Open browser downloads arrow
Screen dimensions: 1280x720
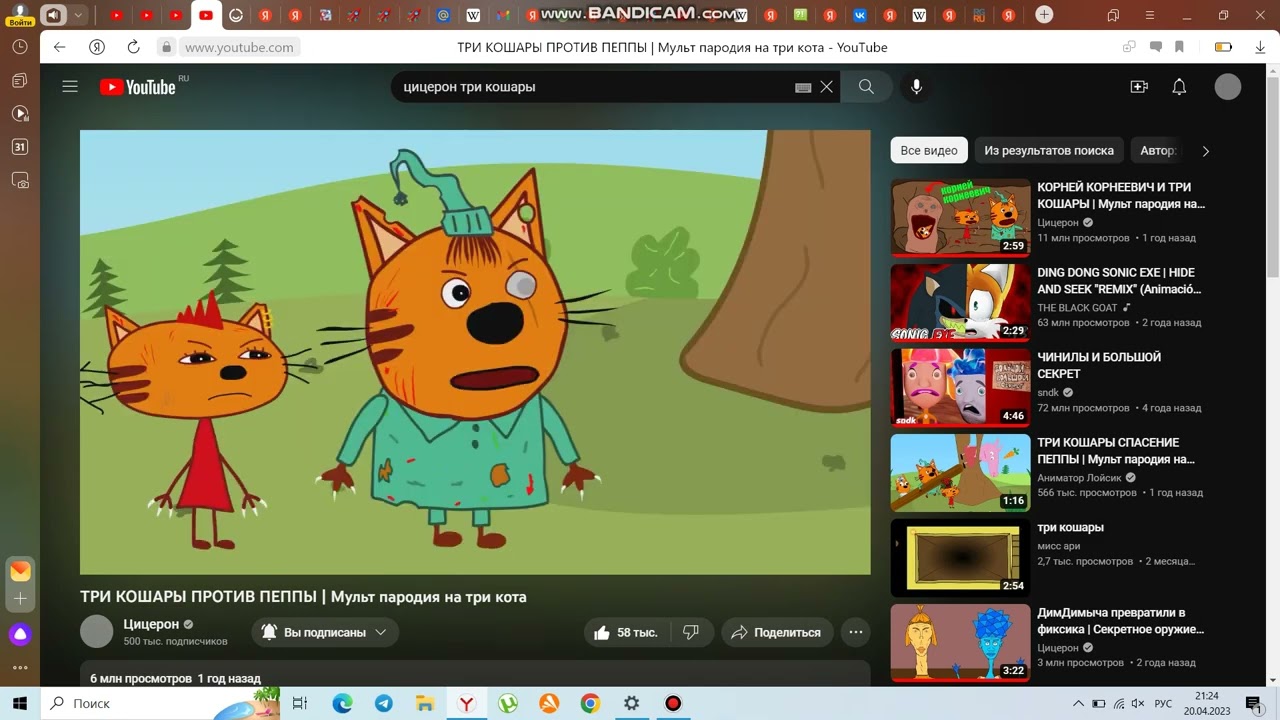tap(1259, 47)
